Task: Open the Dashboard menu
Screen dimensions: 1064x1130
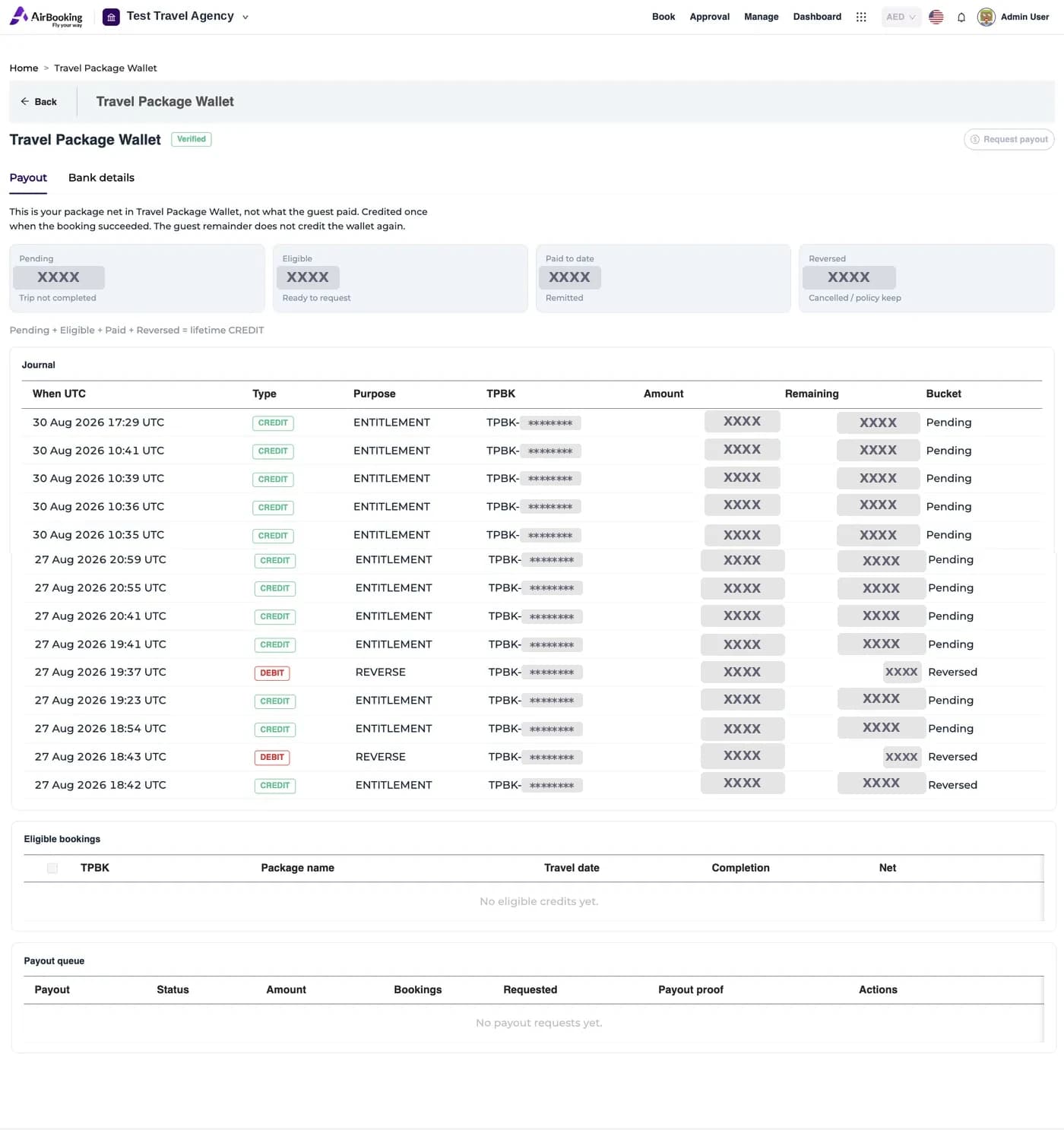Action: pos(817,17)
